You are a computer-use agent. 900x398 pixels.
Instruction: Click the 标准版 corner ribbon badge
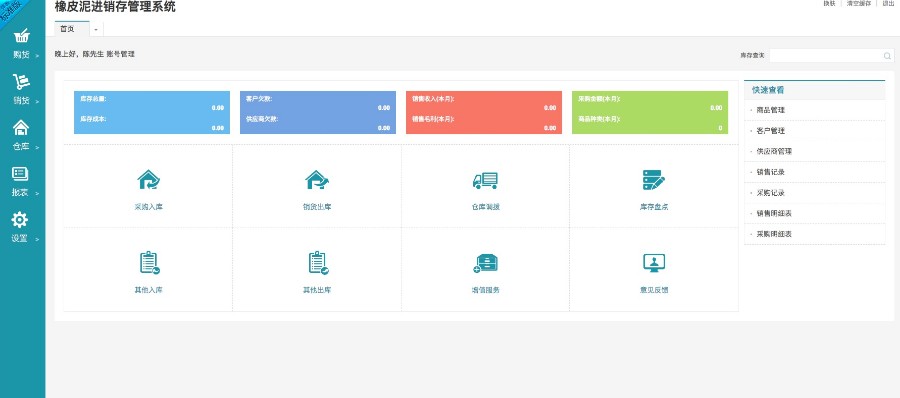pos(10,10)
